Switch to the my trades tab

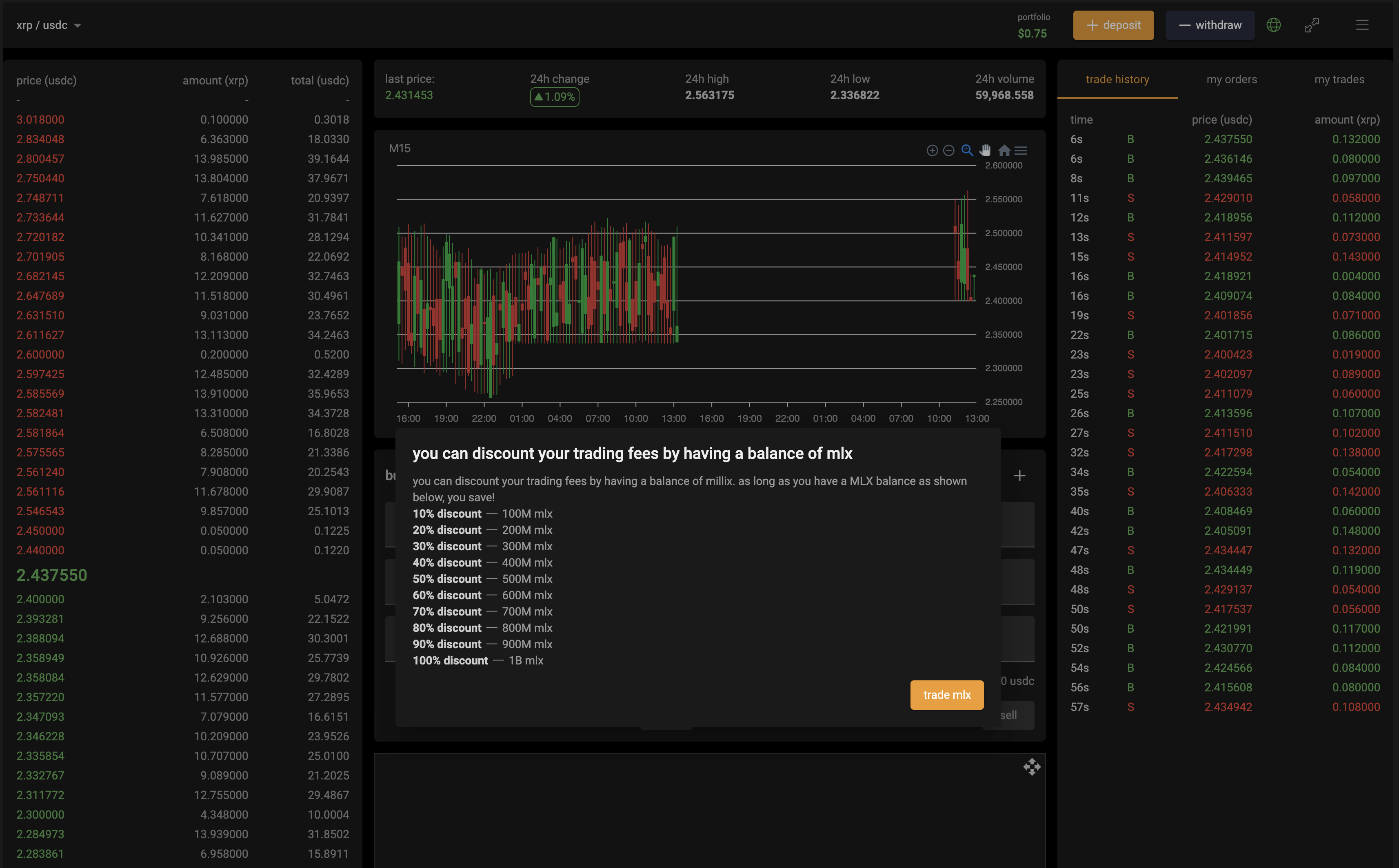(x=1339, y=80)
